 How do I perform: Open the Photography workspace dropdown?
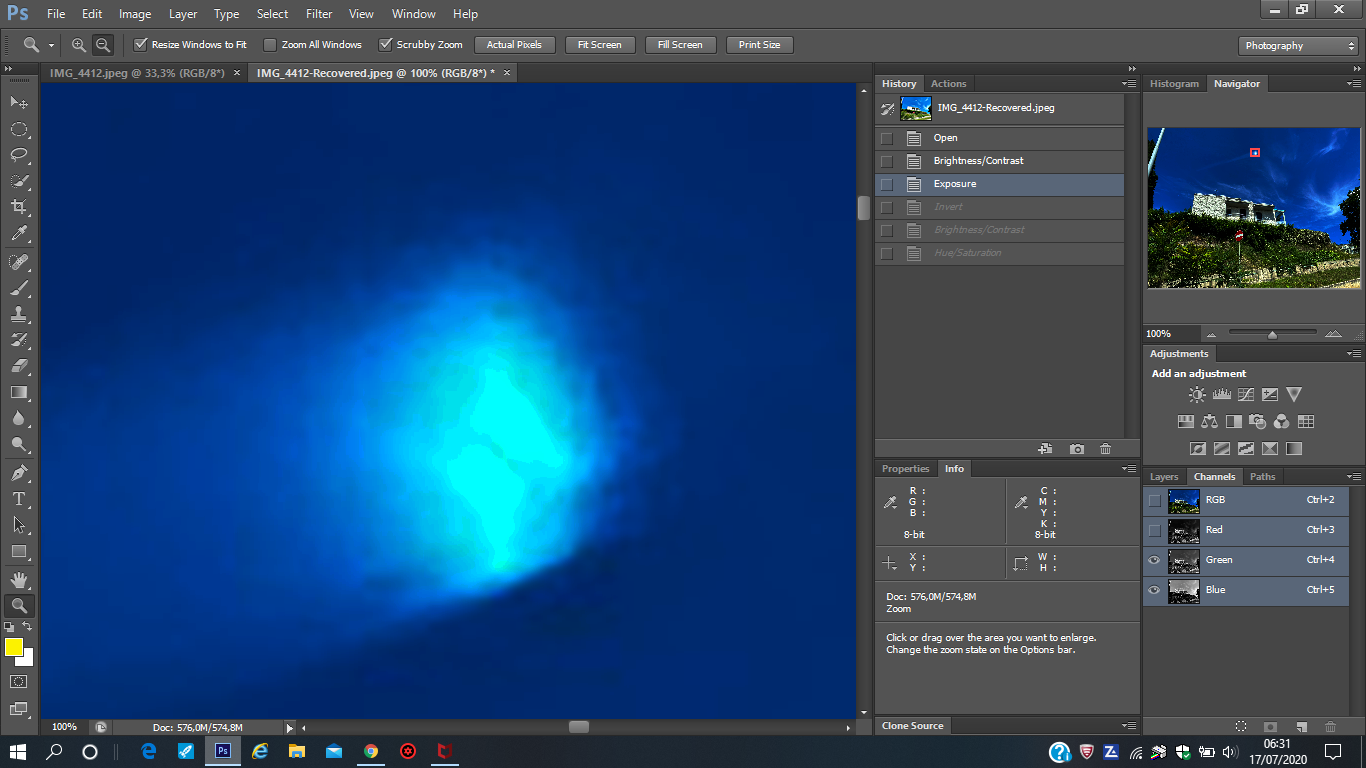click(1297, 45)
